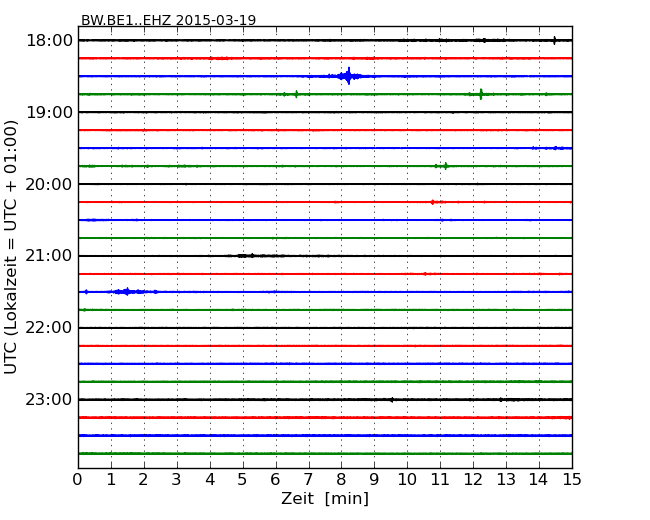Click x-axis tick label 7
This screenshot has height=520, width=650.
coord(308,480)
